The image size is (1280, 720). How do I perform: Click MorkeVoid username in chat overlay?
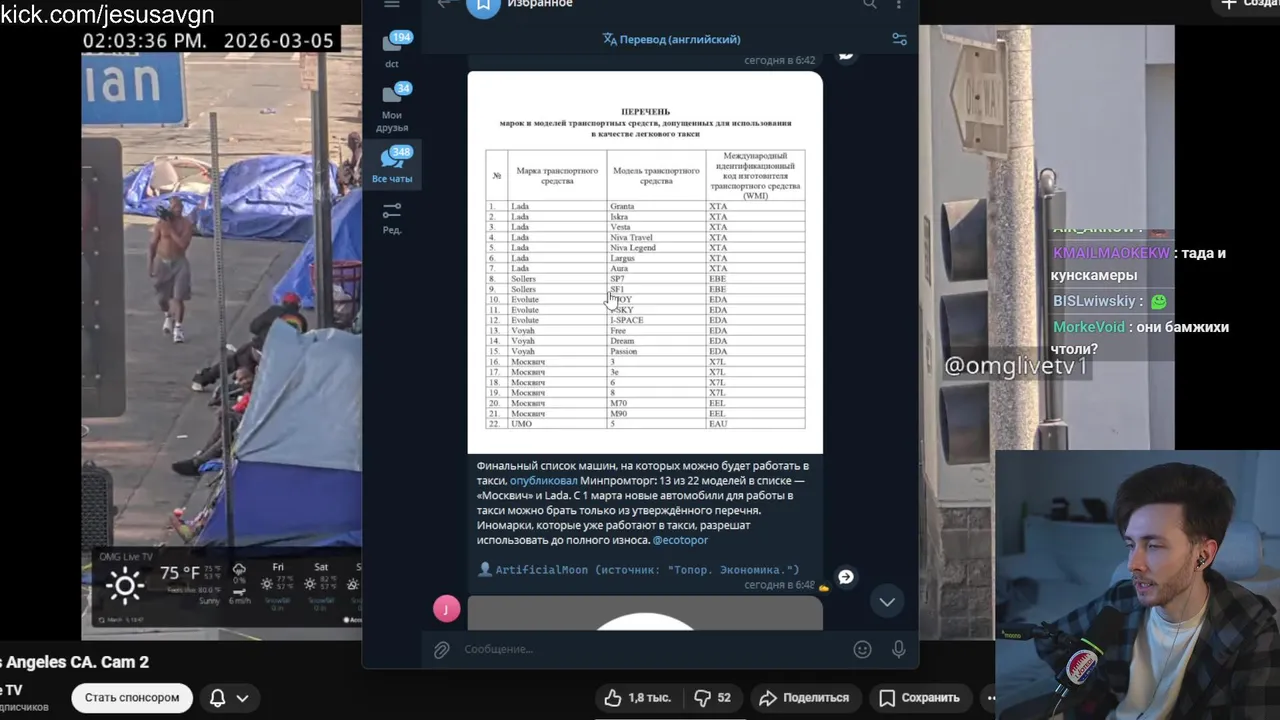point(1089,327)
